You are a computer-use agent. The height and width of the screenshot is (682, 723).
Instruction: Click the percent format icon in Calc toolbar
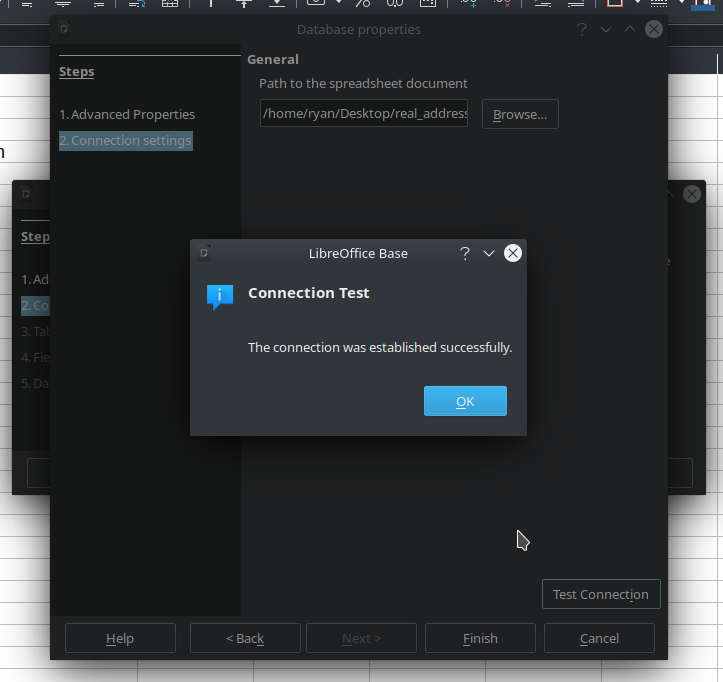click(x=362, y=3)
